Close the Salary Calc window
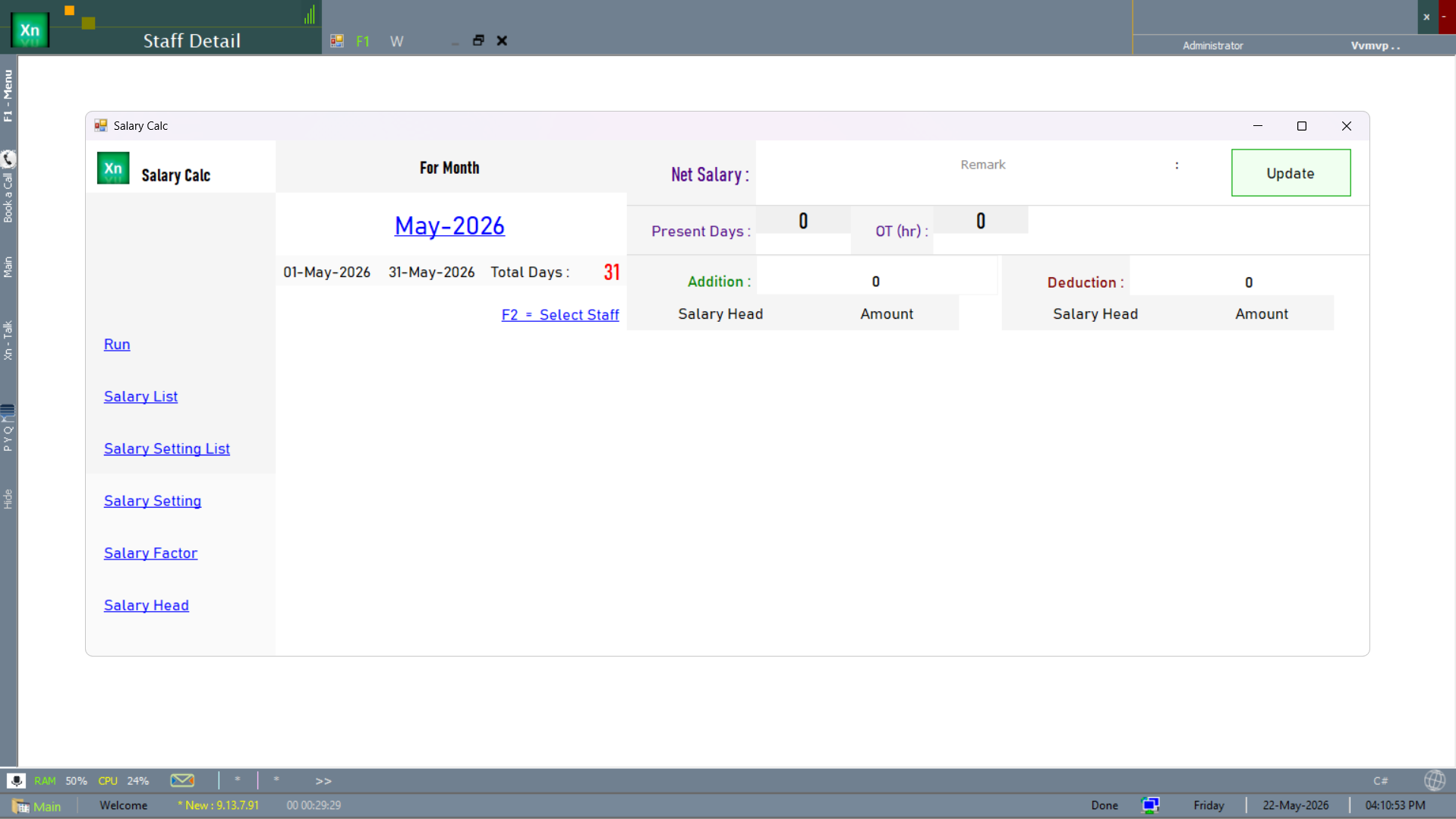The image size is (1456, 819). point(1347,126)
